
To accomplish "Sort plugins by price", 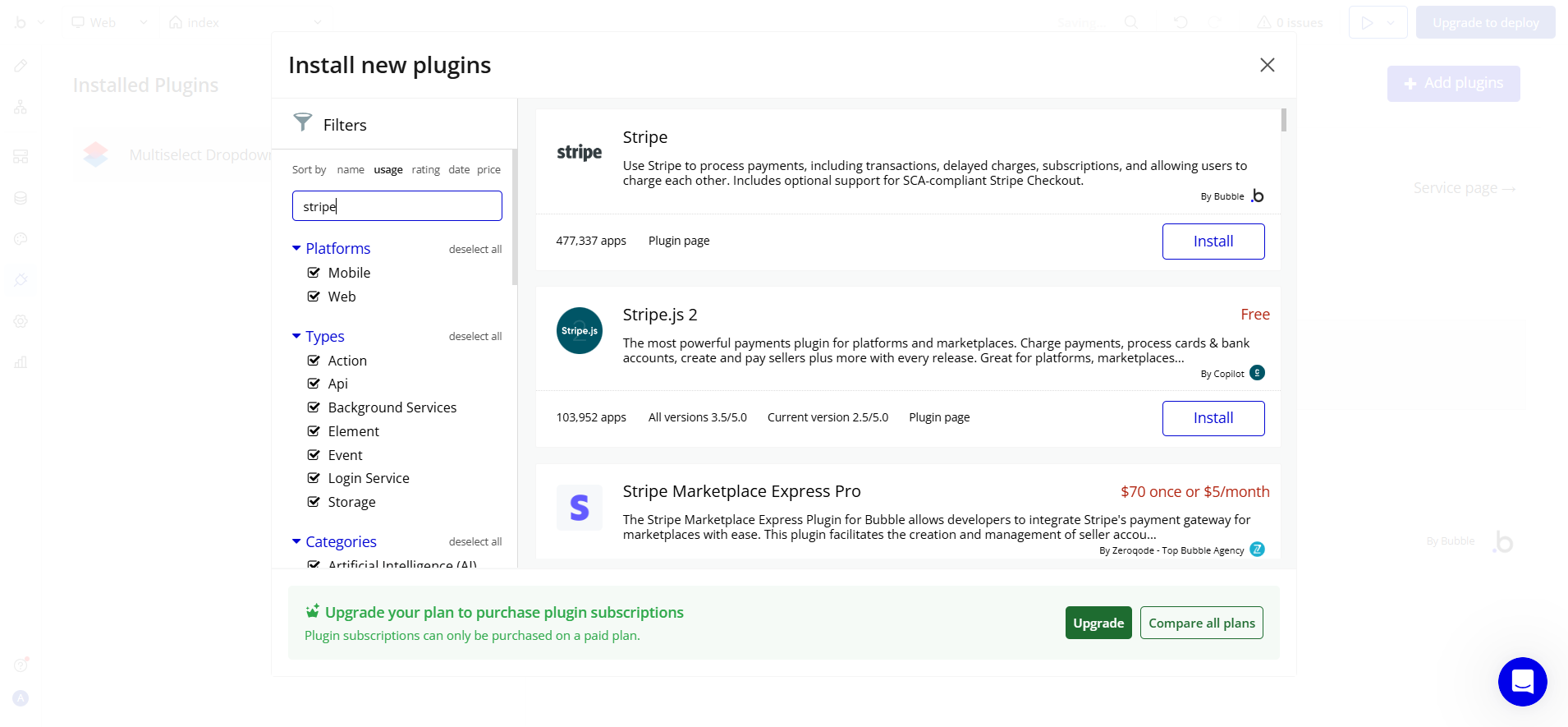I will pyautogui.click(x=488, y=170).
